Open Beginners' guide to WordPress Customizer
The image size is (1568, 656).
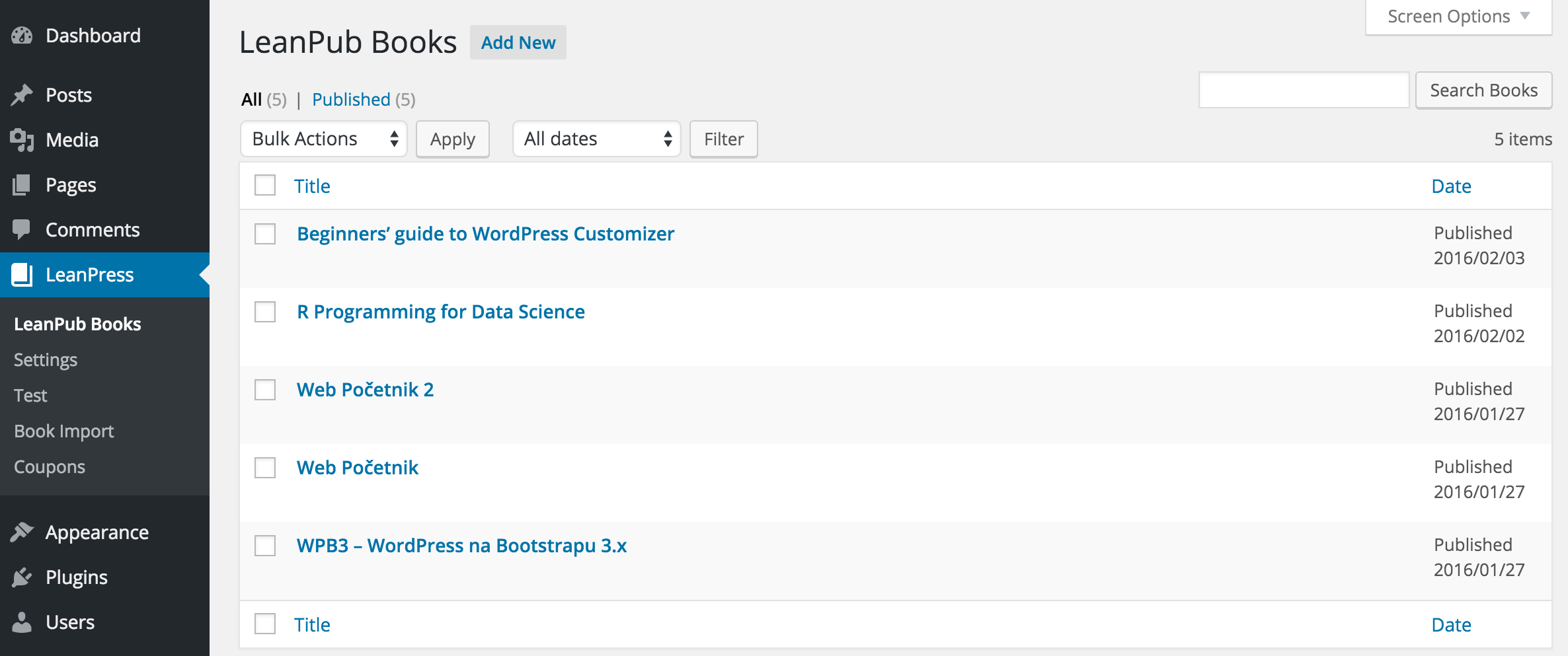click(x=486, y=234)
